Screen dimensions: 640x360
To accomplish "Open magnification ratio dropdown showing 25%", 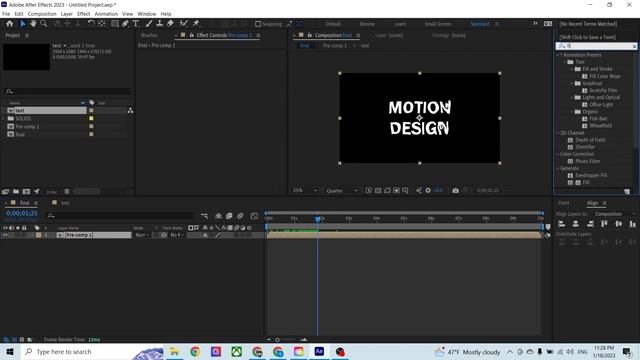I will click(x=304, y=191).
